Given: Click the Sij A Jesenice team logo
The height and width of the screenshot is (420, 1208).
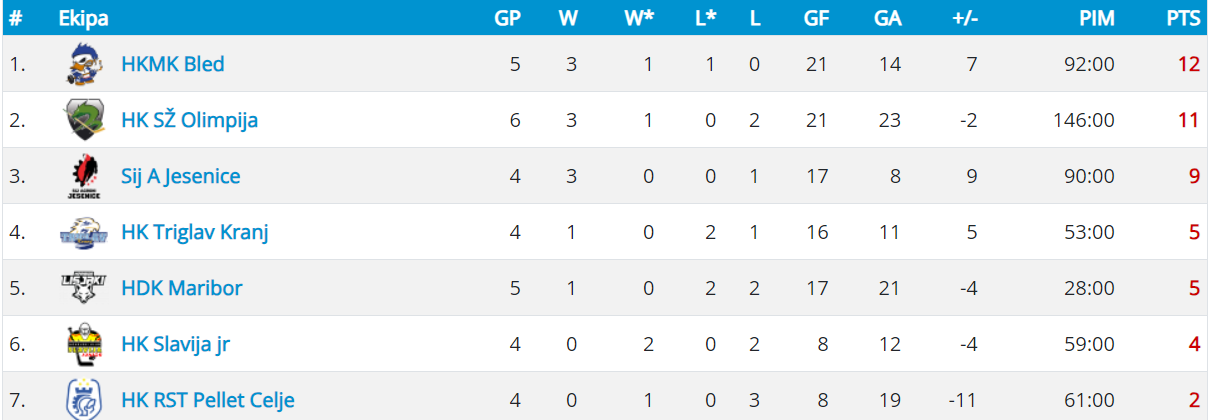Looking at the screenshot, I should pyautogui.click(x=81, y=176).
